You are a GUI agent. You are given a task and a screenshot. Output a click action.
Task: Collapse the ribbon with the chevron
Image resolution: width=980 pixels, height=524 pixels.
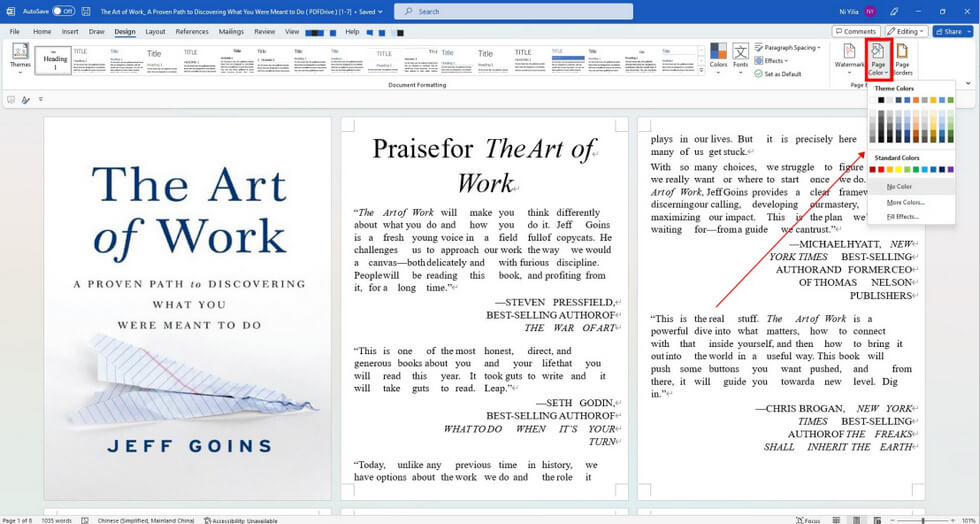click(x=968, y=83)
